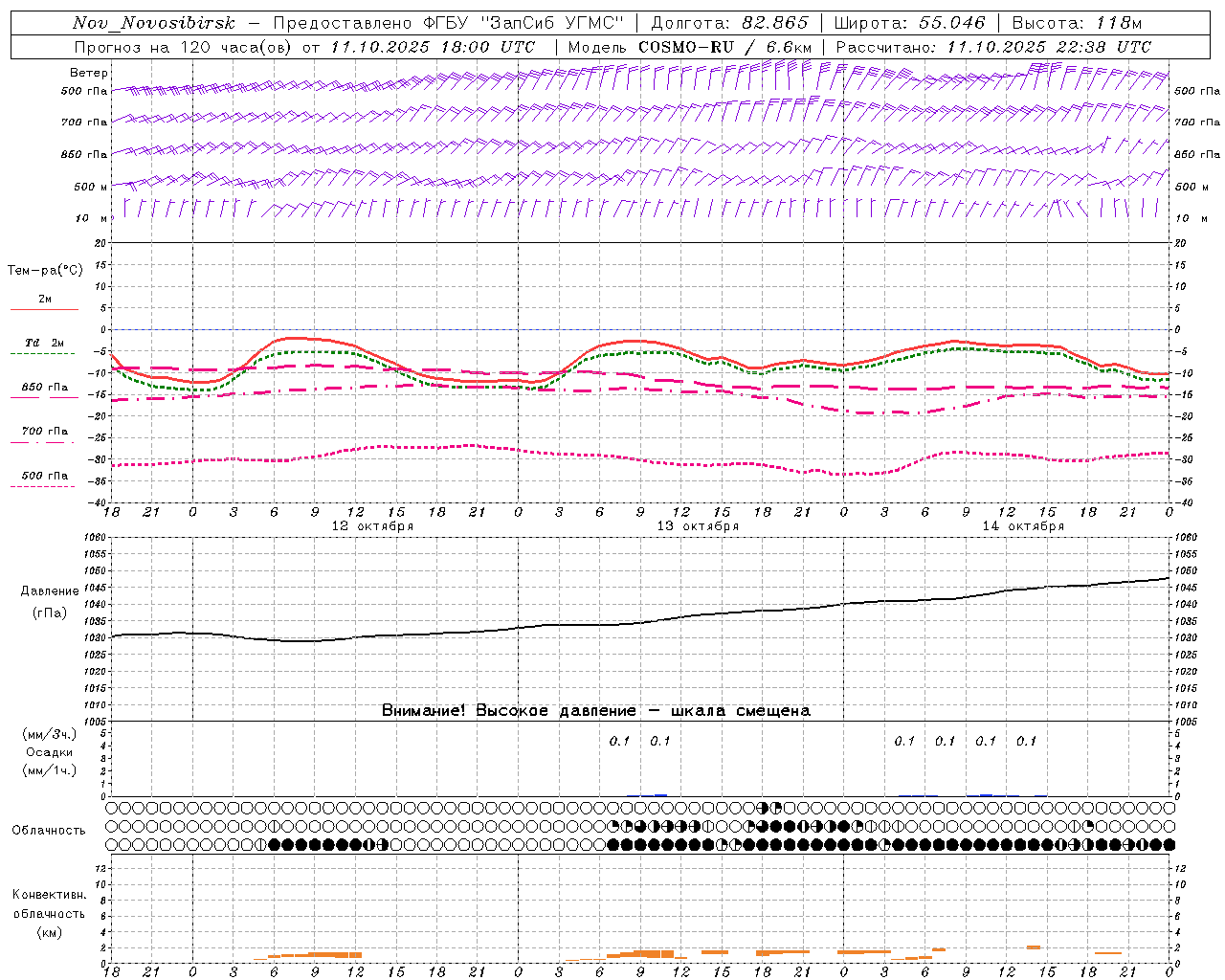Click the 14 октября date label
Image resolution: width=1225 pixels, height=980 pixels.
(x=1023, y=526)
